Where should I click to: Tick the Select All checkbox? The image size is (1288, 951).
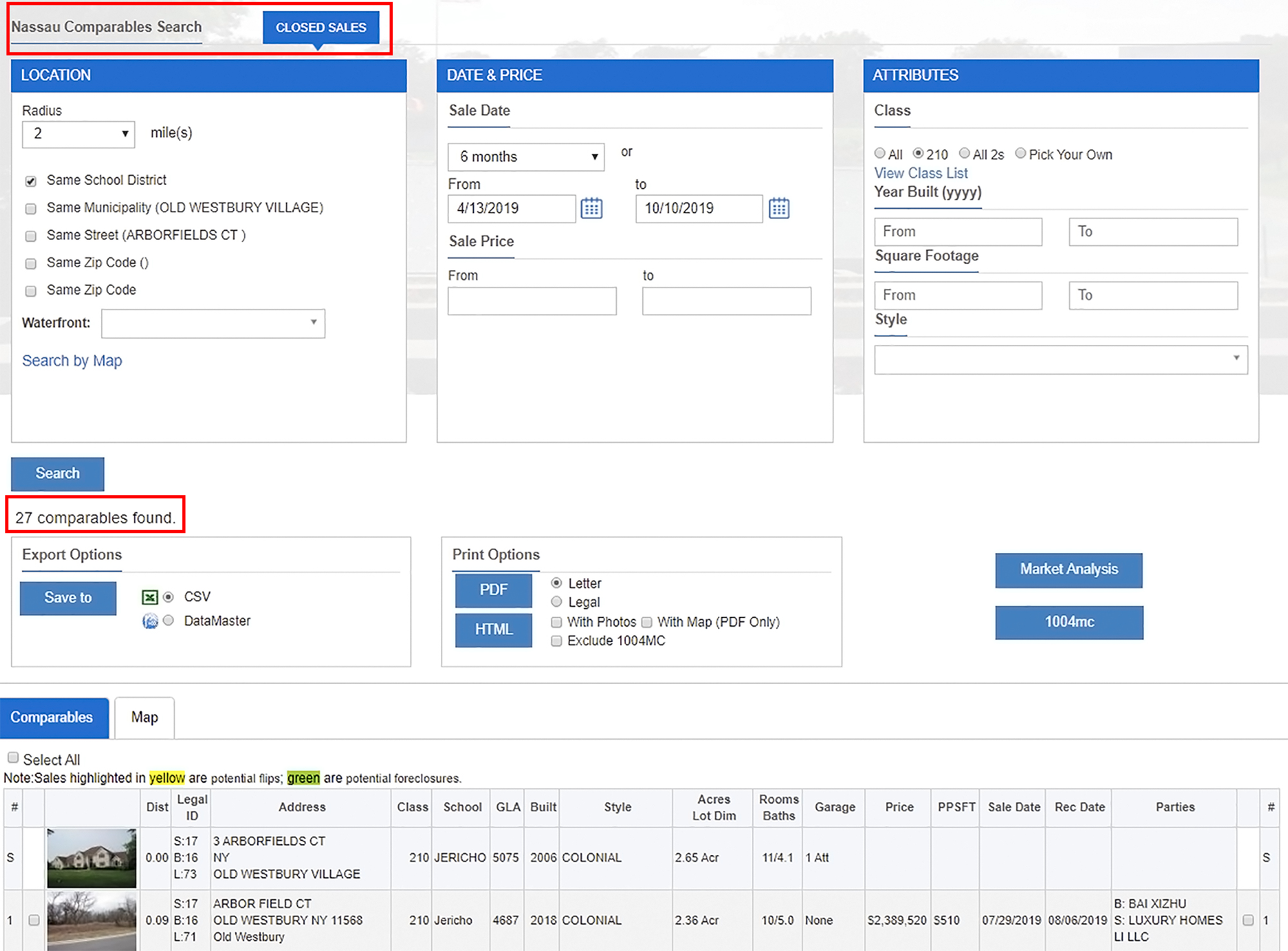13,757
